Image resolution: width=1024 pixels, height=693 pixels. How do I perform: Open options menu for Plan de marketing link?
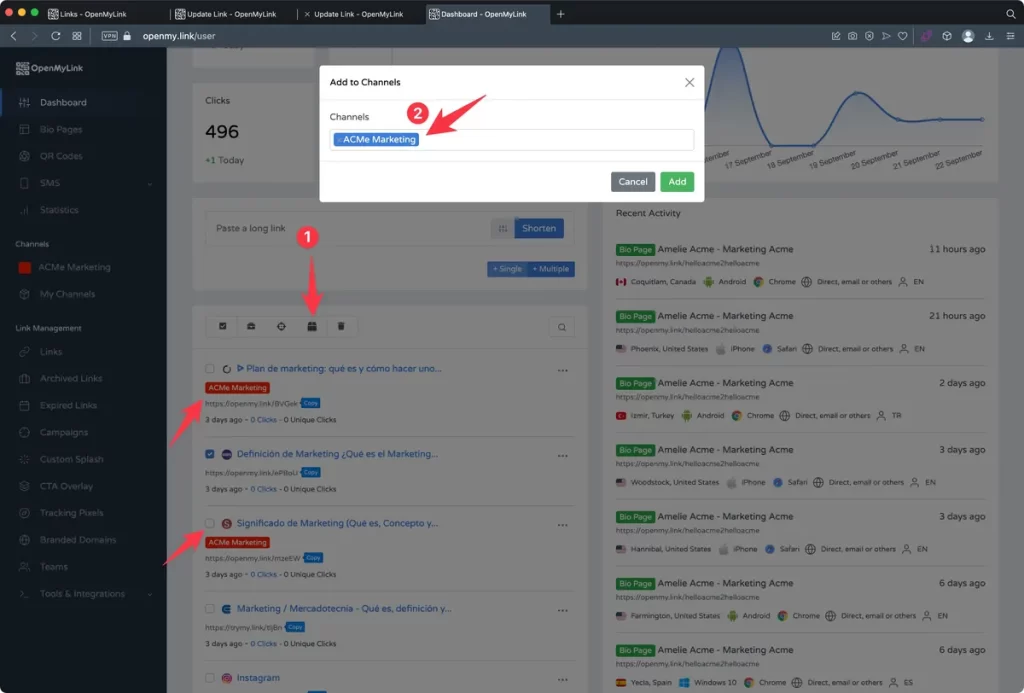tap(563, 370)
